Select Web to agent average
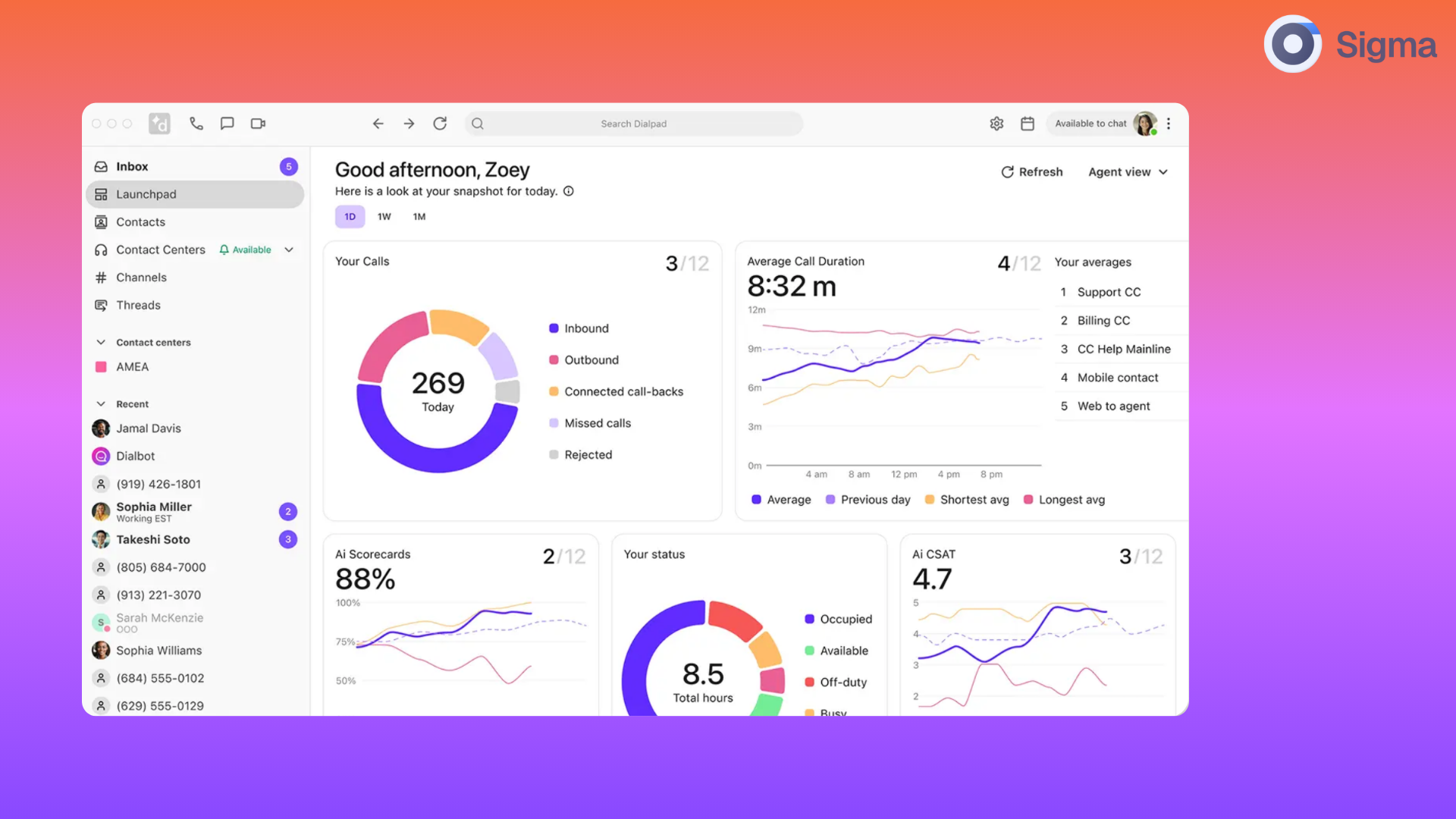Image resolution: width=1456 pixels, height=819 pixels. (1121, 406)
